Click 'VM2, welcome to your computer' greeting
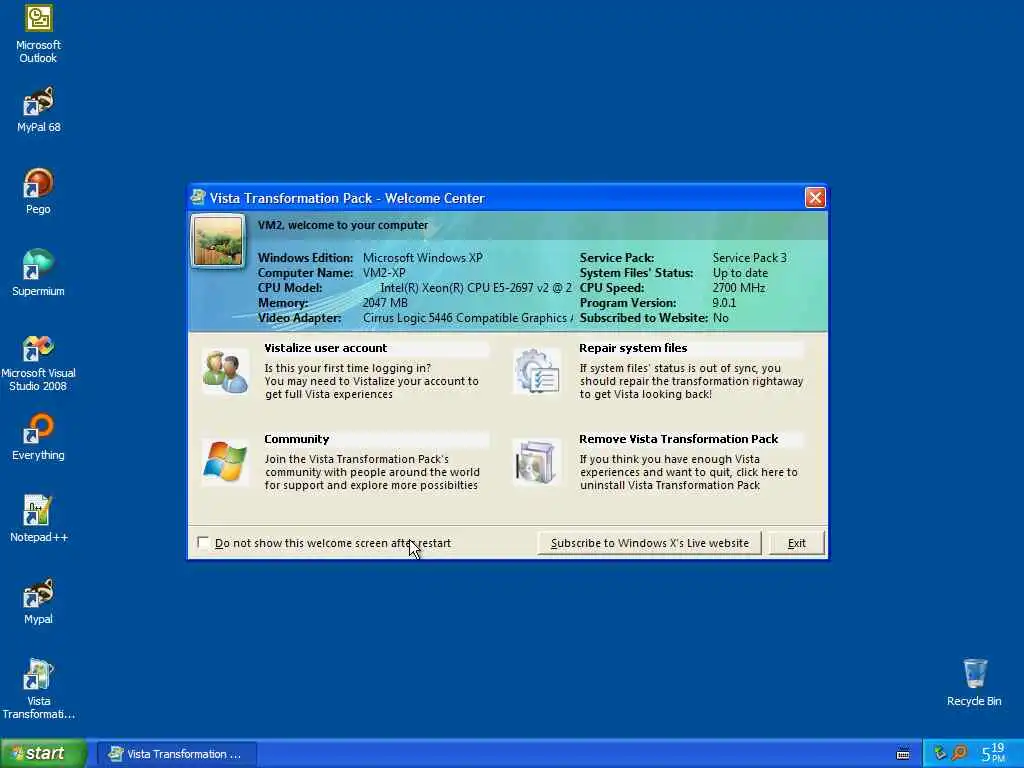The width and height of the screenshot is (1024, 768). click(x=343, y=225)
